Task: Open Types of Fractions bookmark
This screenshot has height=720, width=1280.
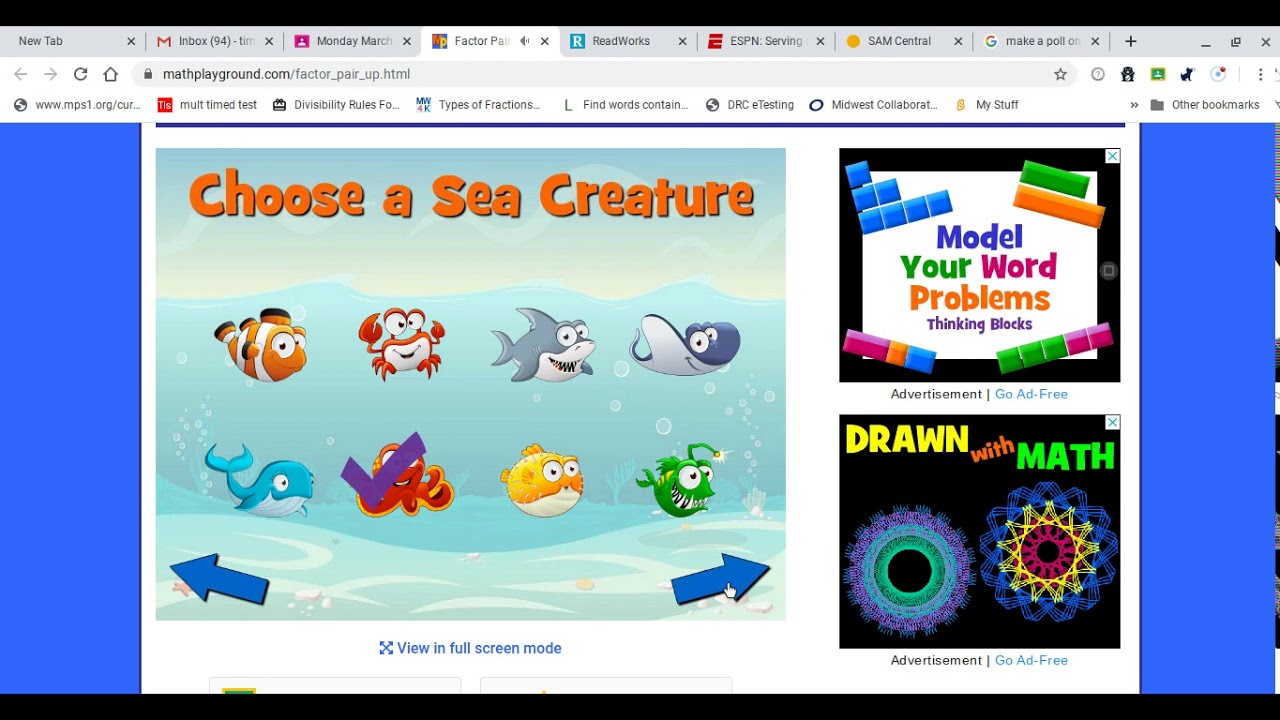Action: 478,104
